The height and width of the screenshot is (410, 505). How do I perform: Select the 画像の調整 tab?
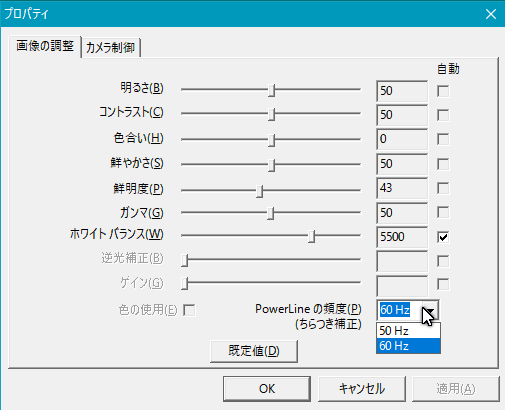coord(45,46)
